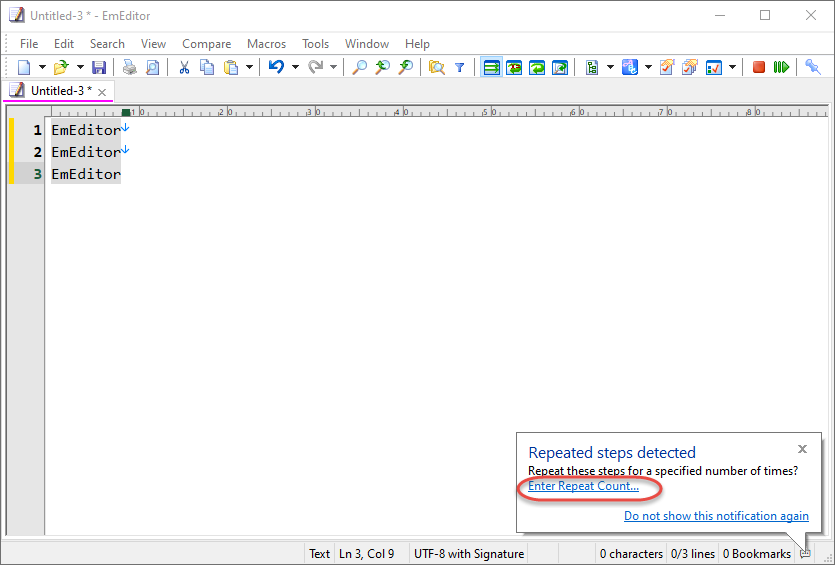Click the 0 Bookmarks status bar entry
Viewport: 835px width, 565px height.
pyautogui.click(x=756, y=554)
